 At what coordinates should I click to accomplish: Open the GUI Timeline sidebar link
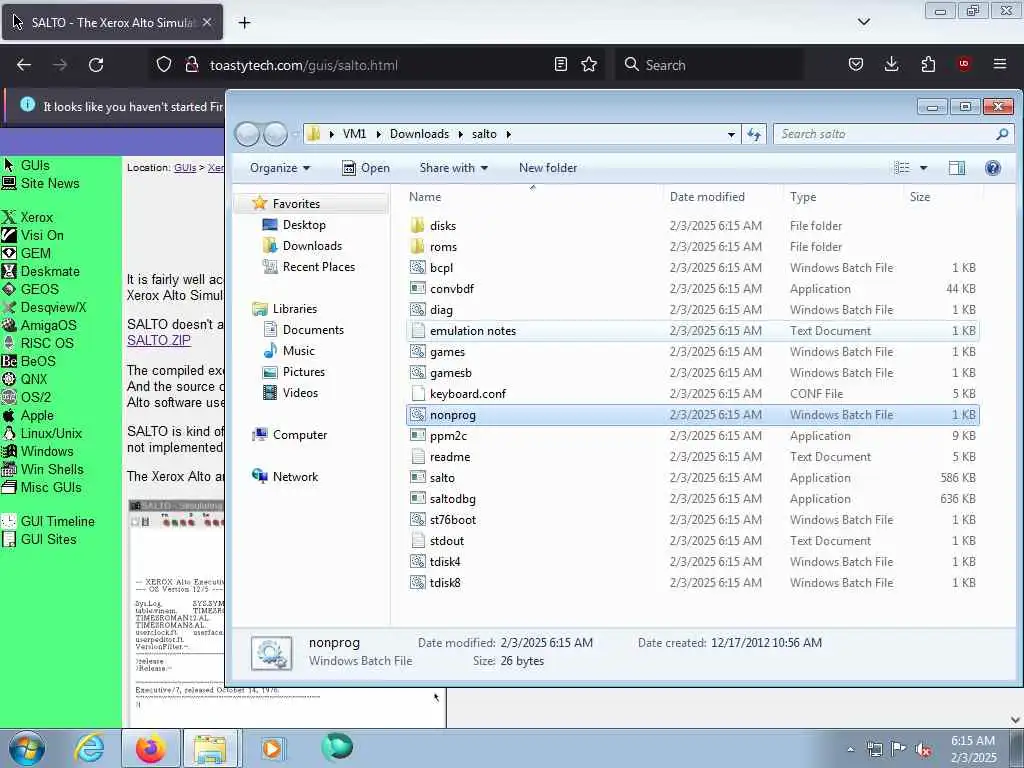tap(57, 521)
